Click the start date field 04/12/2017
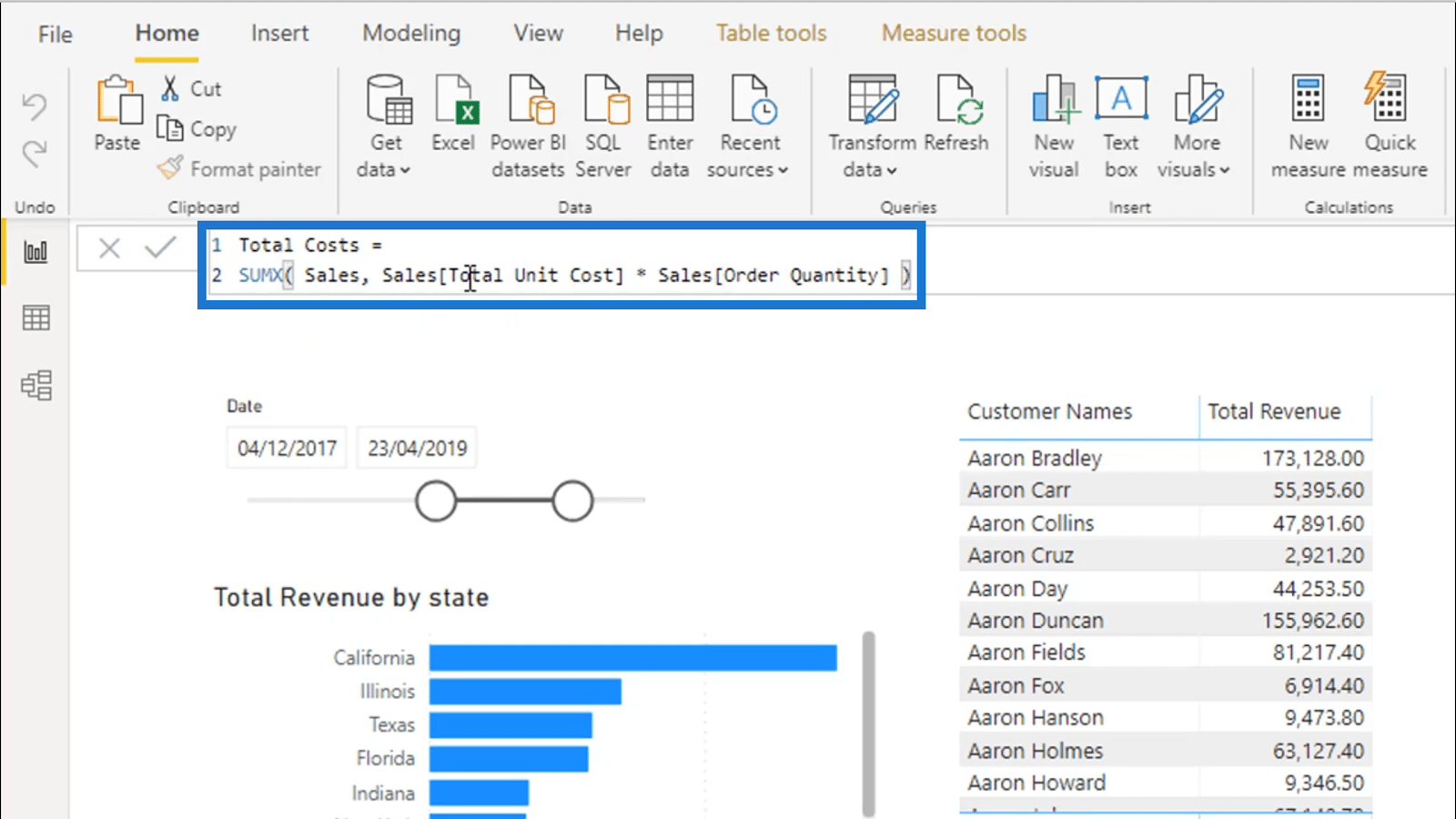 287,448
